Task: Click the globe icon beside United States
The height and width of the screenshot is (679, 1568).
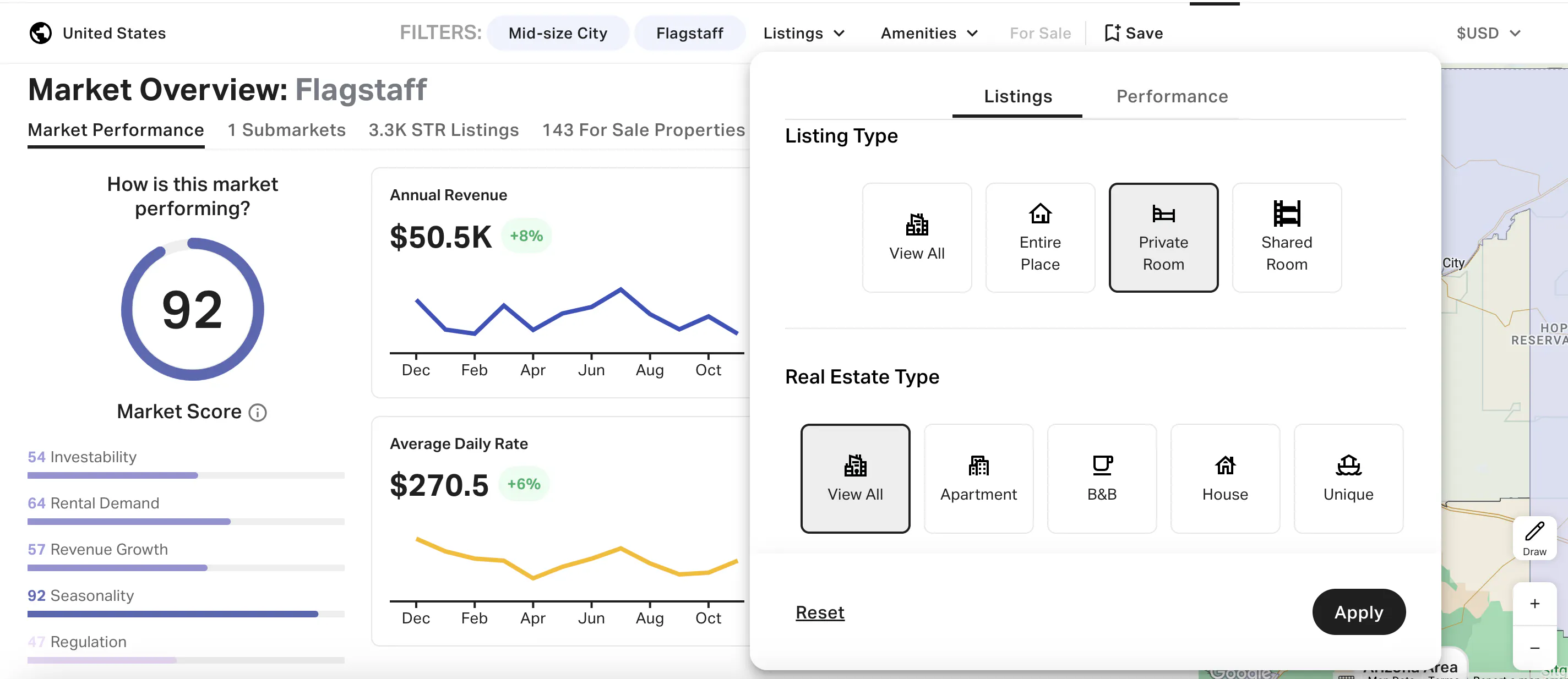Action: (x=40, y=33)
